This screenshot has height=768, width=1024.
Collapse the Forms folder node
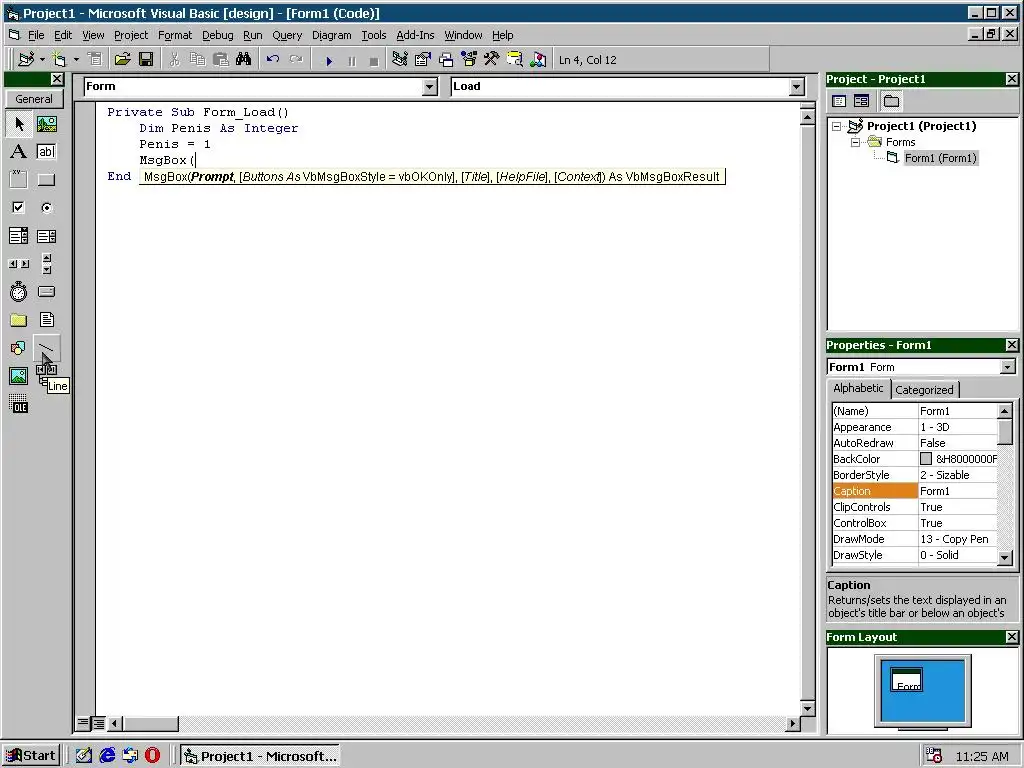point(856,142)
